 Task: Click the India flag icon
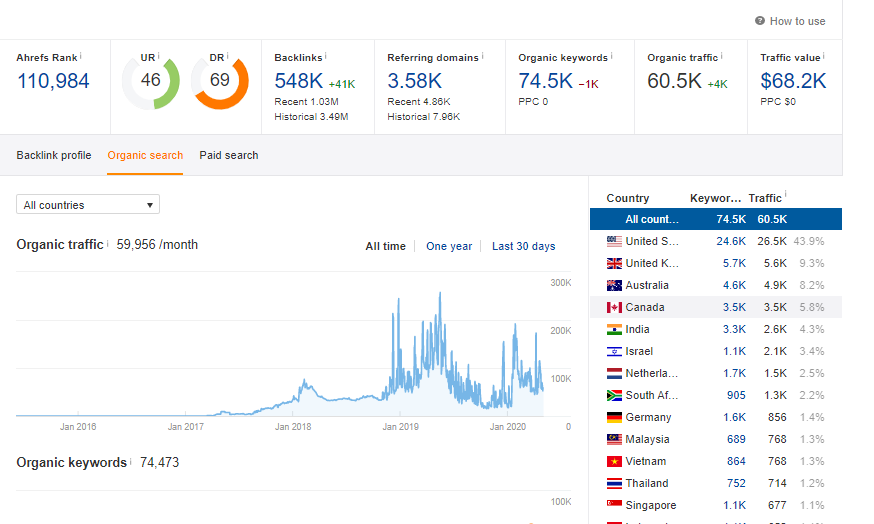coord(614,329)
